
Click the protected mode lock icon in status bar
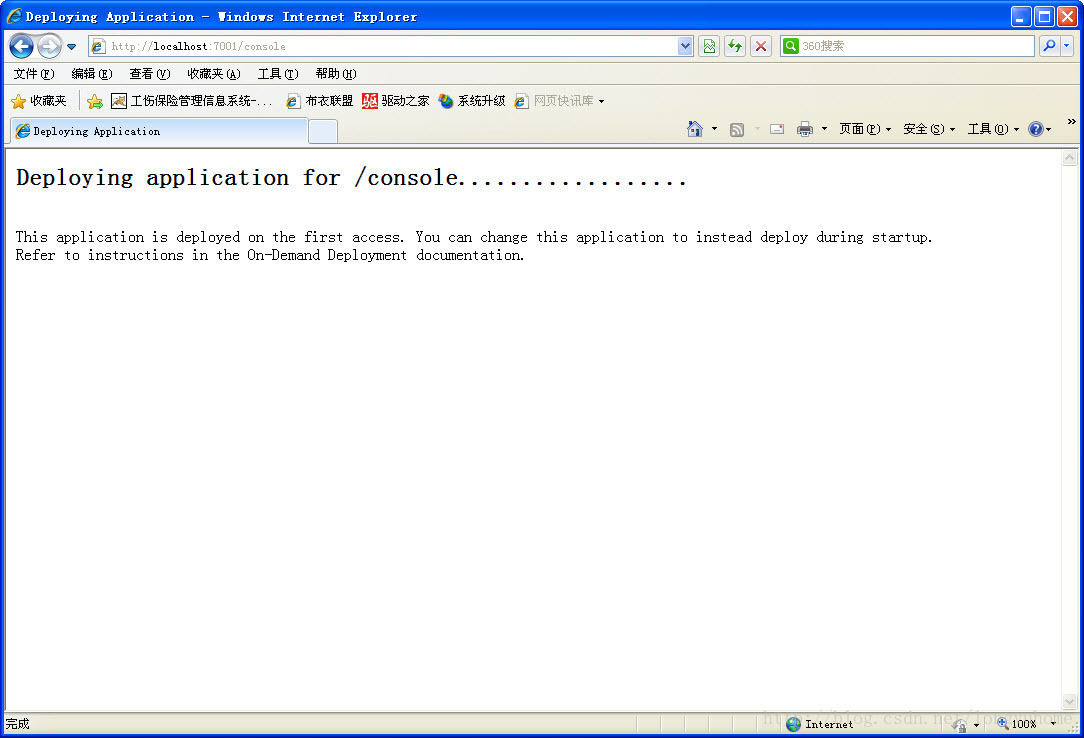pyautogui.click(x=960, y=725)
